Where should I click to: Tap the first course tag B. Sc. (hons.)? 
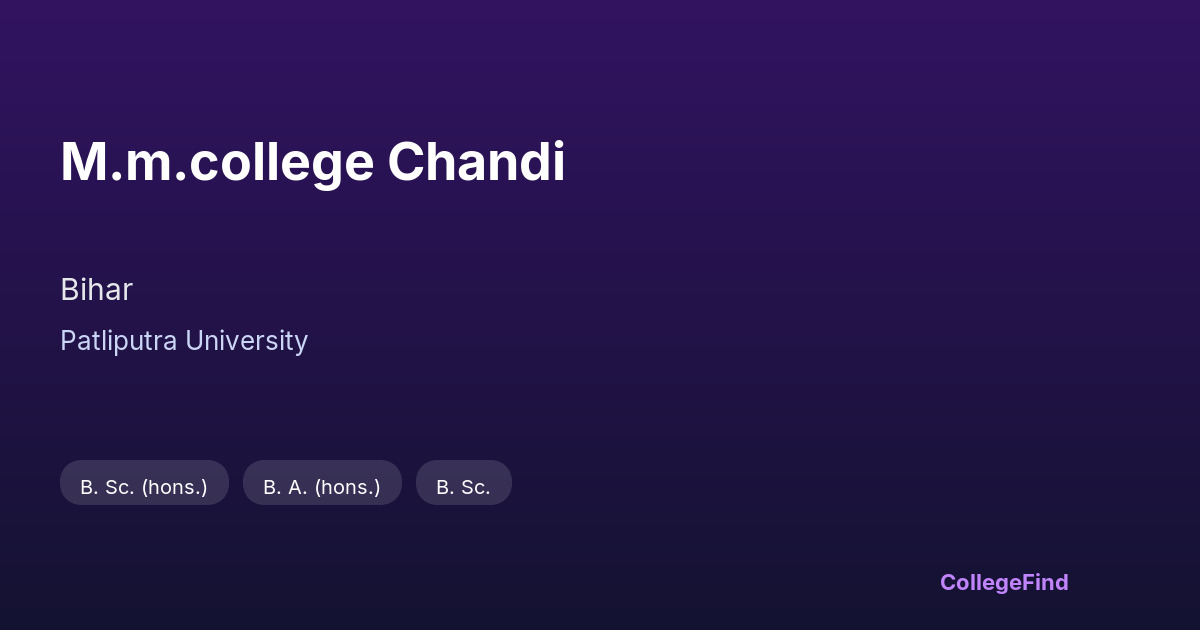(x=144, y=487)
